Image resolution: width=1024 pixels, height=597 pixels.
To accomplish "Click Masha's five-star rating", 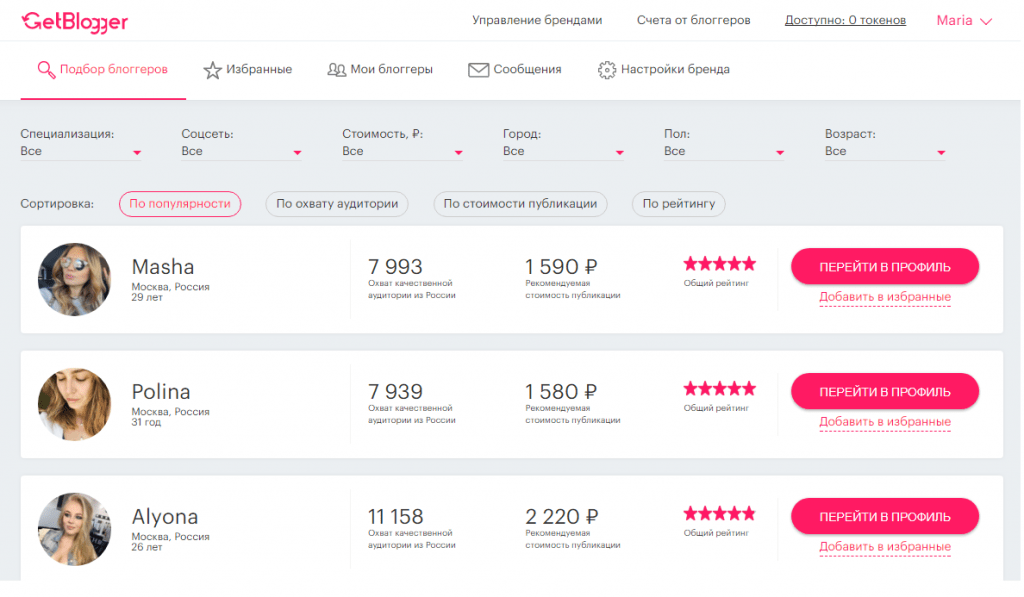I will [x=719, y=264].
